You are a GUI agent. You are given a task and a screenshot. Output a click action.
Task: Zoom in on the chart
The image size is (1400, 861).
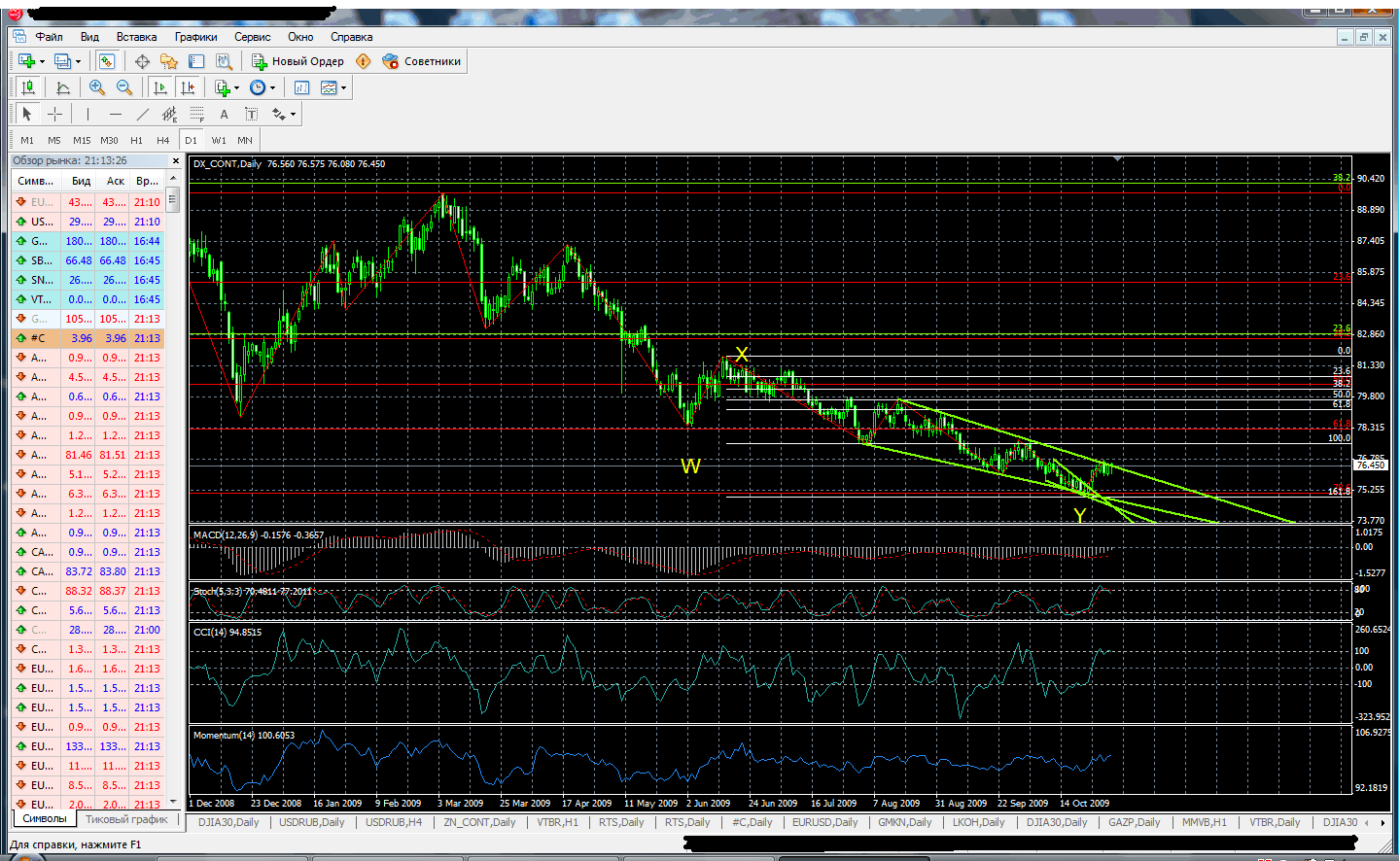click(96, 87)
